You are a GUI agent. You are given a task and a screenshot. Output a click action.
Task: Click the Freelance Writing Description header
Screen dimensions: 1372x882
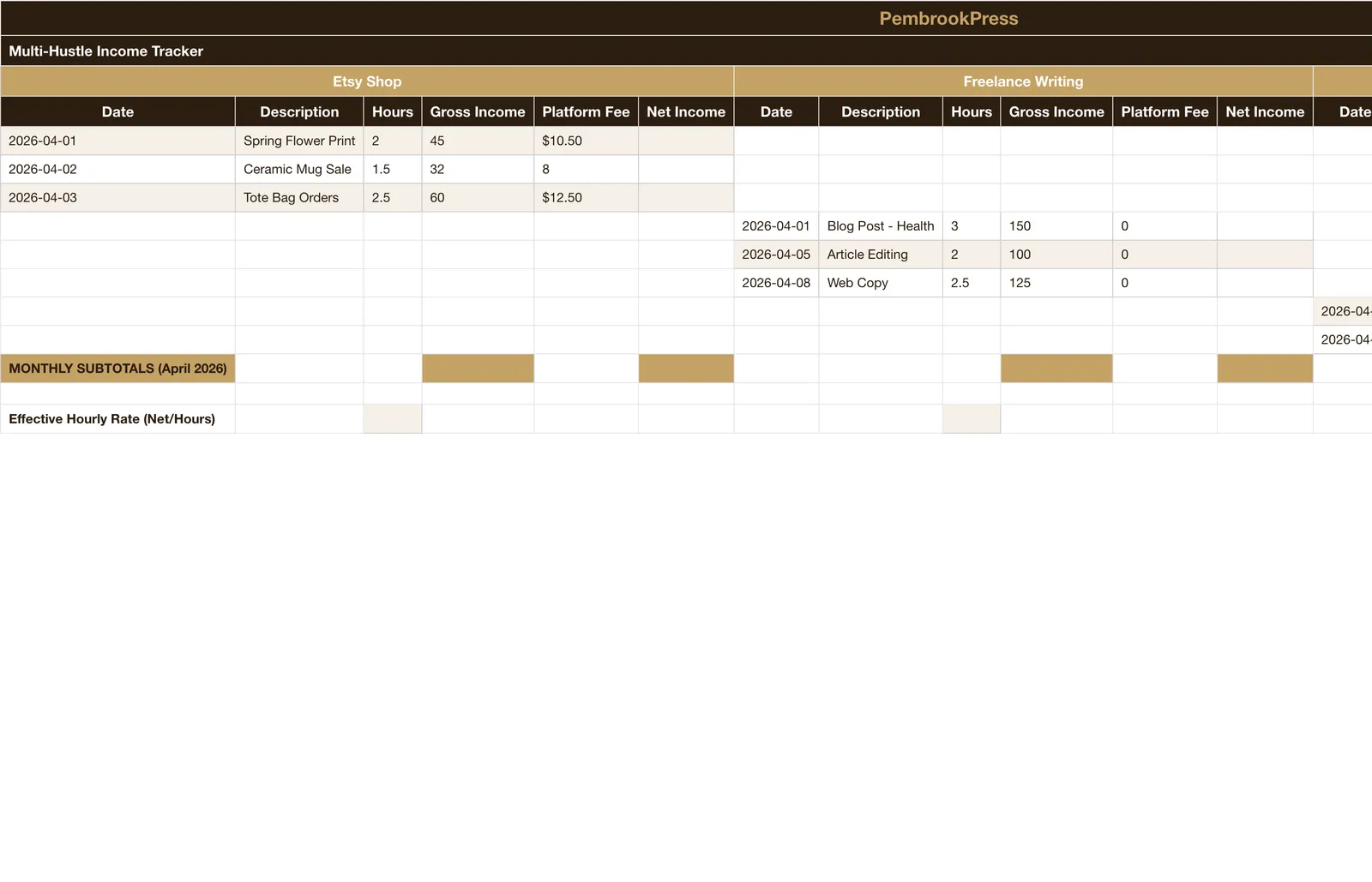881,111
